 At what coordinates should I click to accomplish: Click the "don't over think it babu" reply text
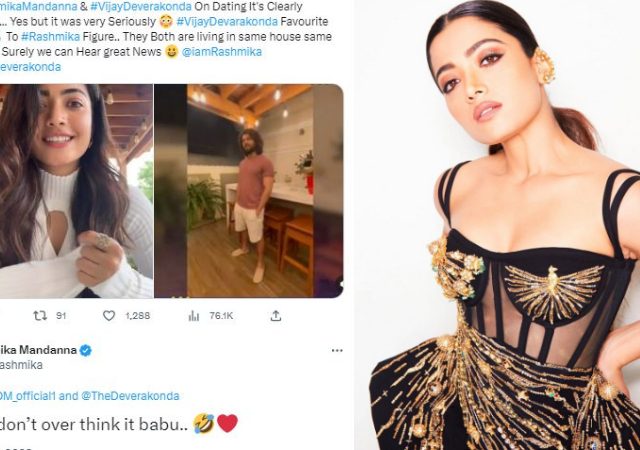[x=93, y=424]
